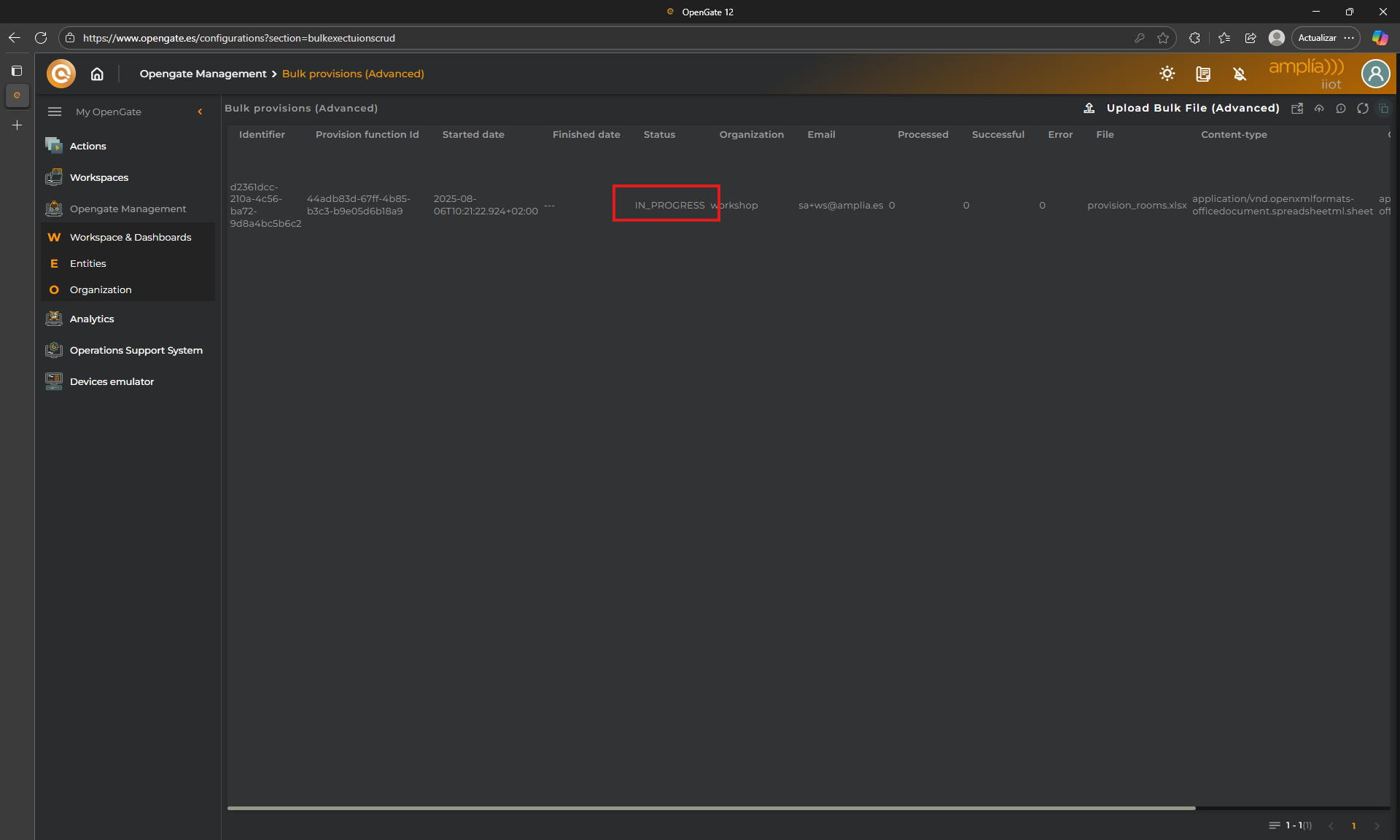Go to the next page arrow in pagination
This screenshot has height=840, width=1400.
pos(1377,825)
